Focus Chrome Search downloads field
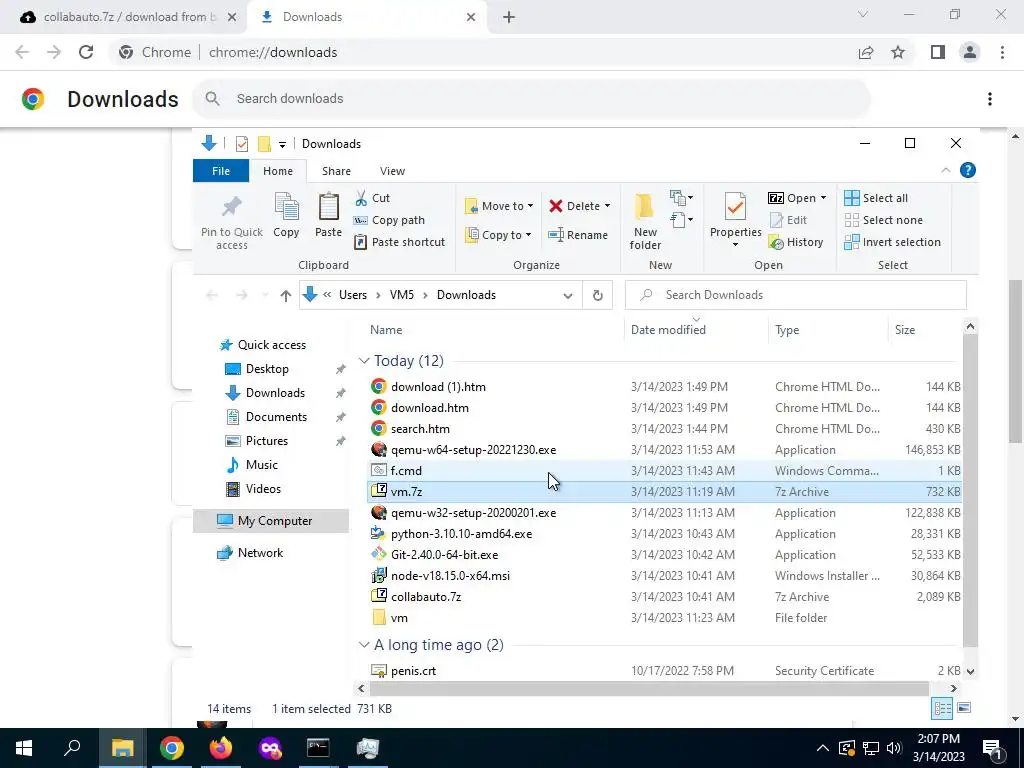The image size is (1024, 768). point(532,99)
